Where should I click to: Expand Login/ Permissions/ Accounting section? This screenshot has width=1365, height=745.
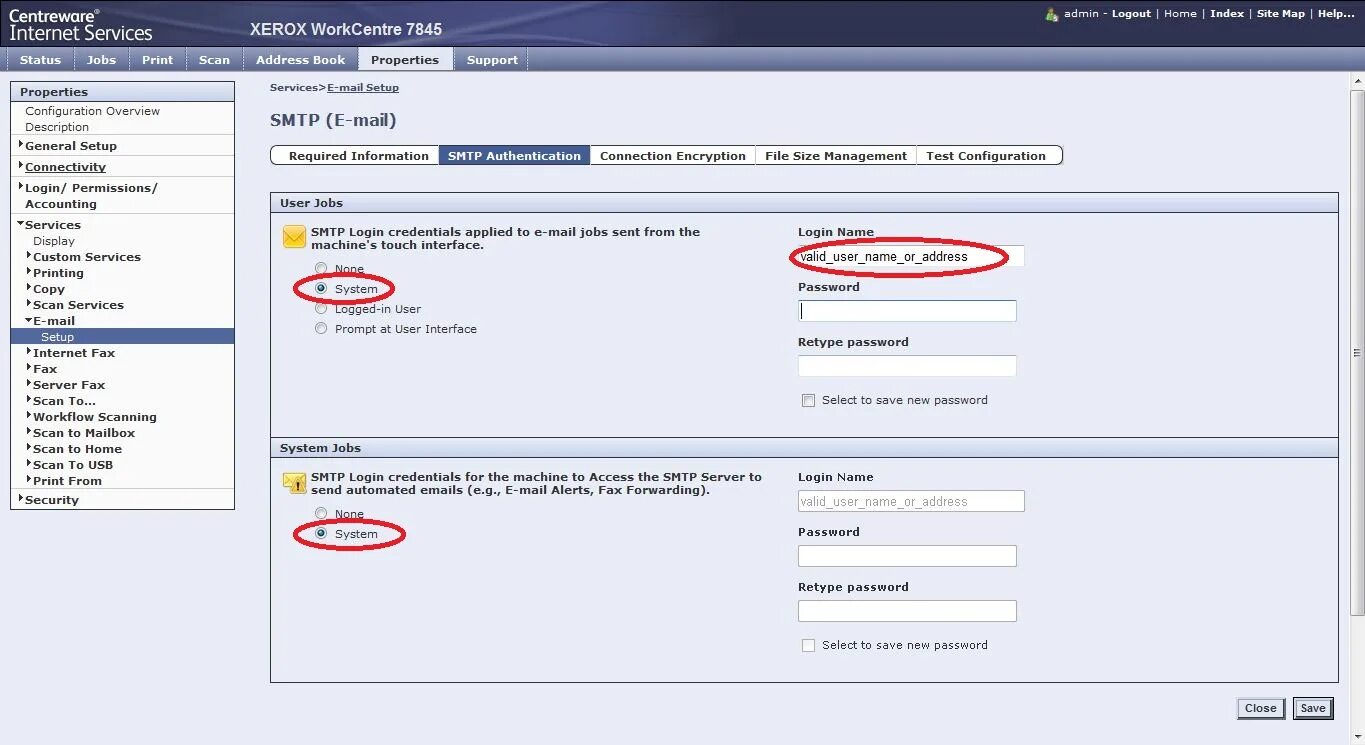pos(21,187)
